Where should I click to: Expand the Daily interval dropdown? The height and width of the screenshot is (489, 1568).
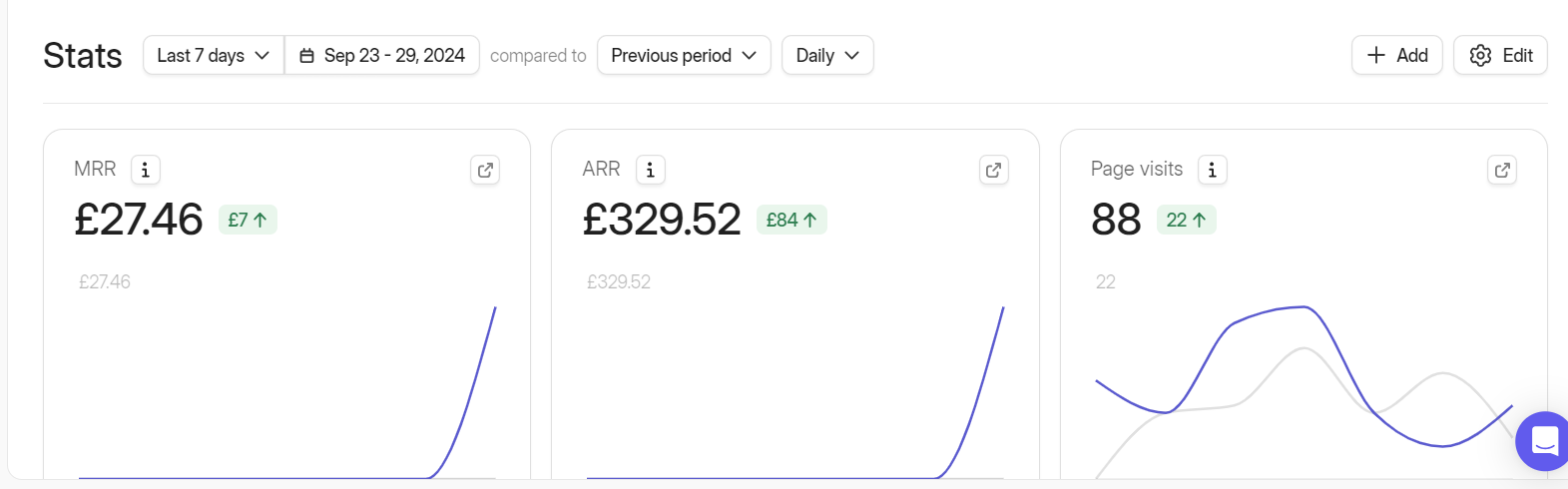[x=827, y=55]
